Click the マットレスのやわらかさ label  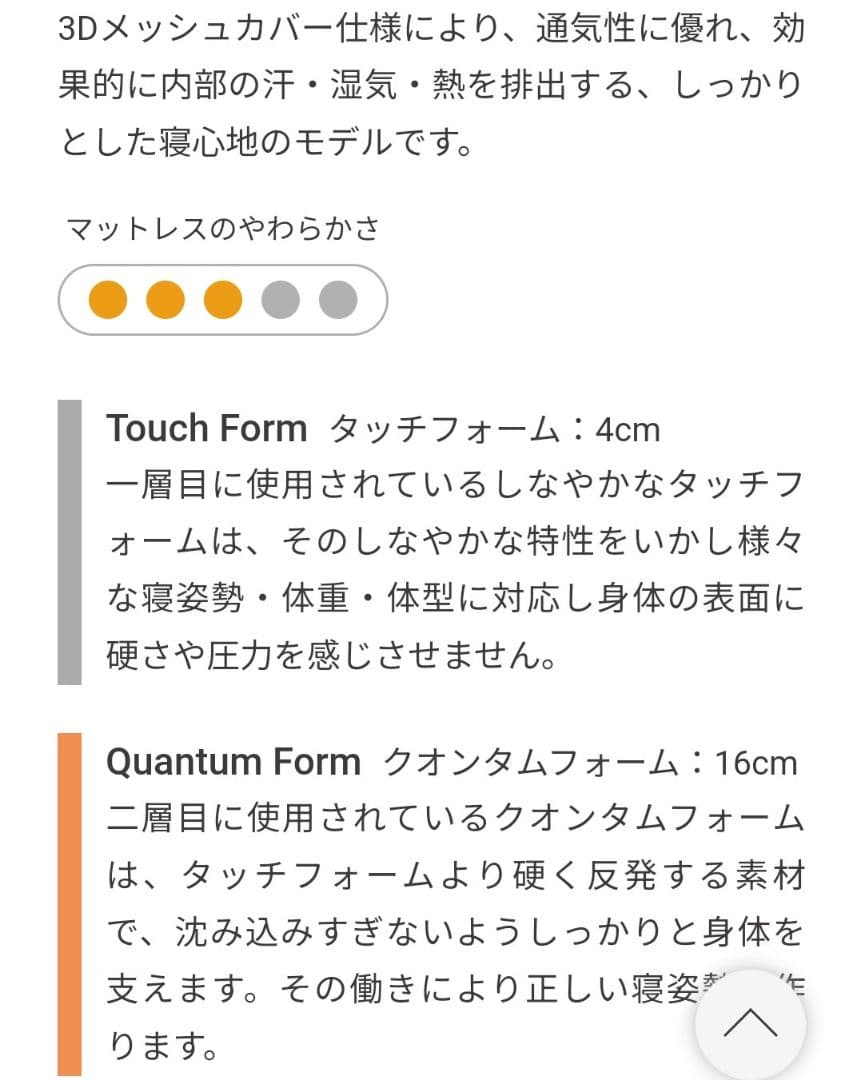[223, 229]
